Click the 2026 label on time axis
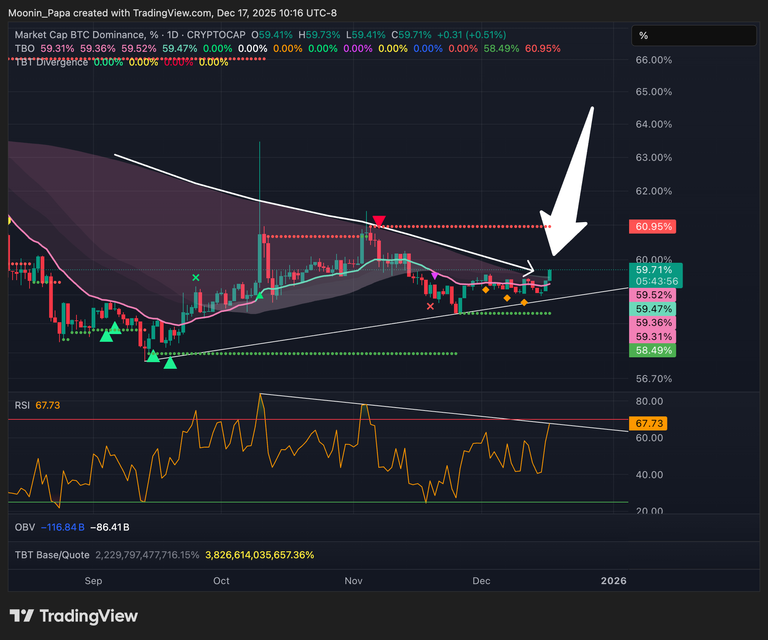The width and height of the screenshot is (768, 640). pyautogui.click(x=612, y=580)
